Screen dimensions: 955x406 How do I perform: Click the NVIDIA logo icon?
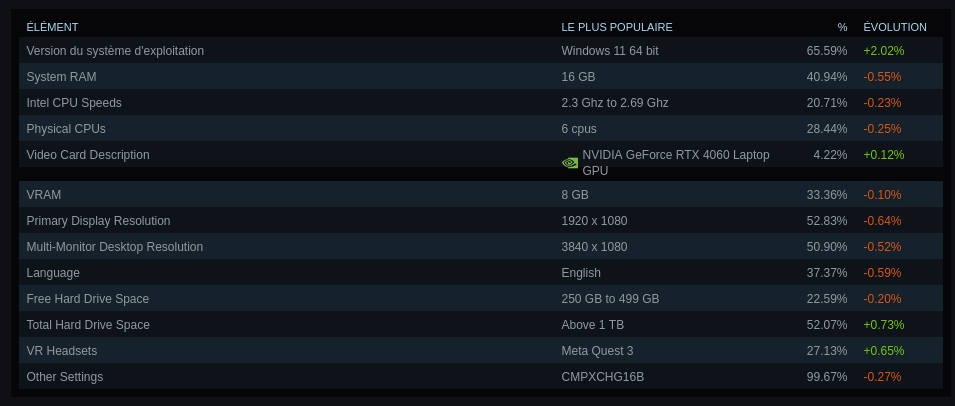pos(570,163)
